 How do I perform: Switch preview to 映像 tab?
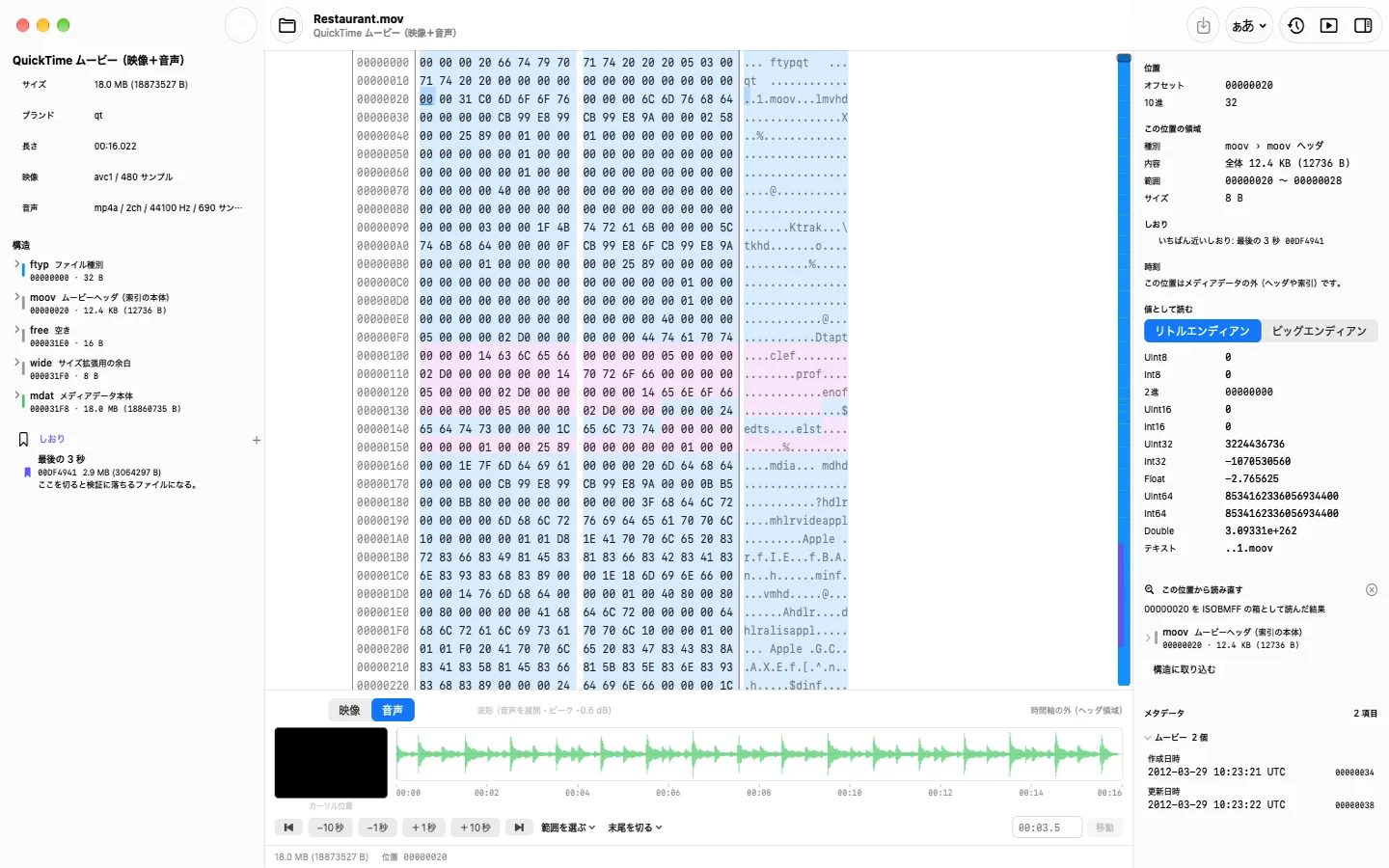pos(349,711)
